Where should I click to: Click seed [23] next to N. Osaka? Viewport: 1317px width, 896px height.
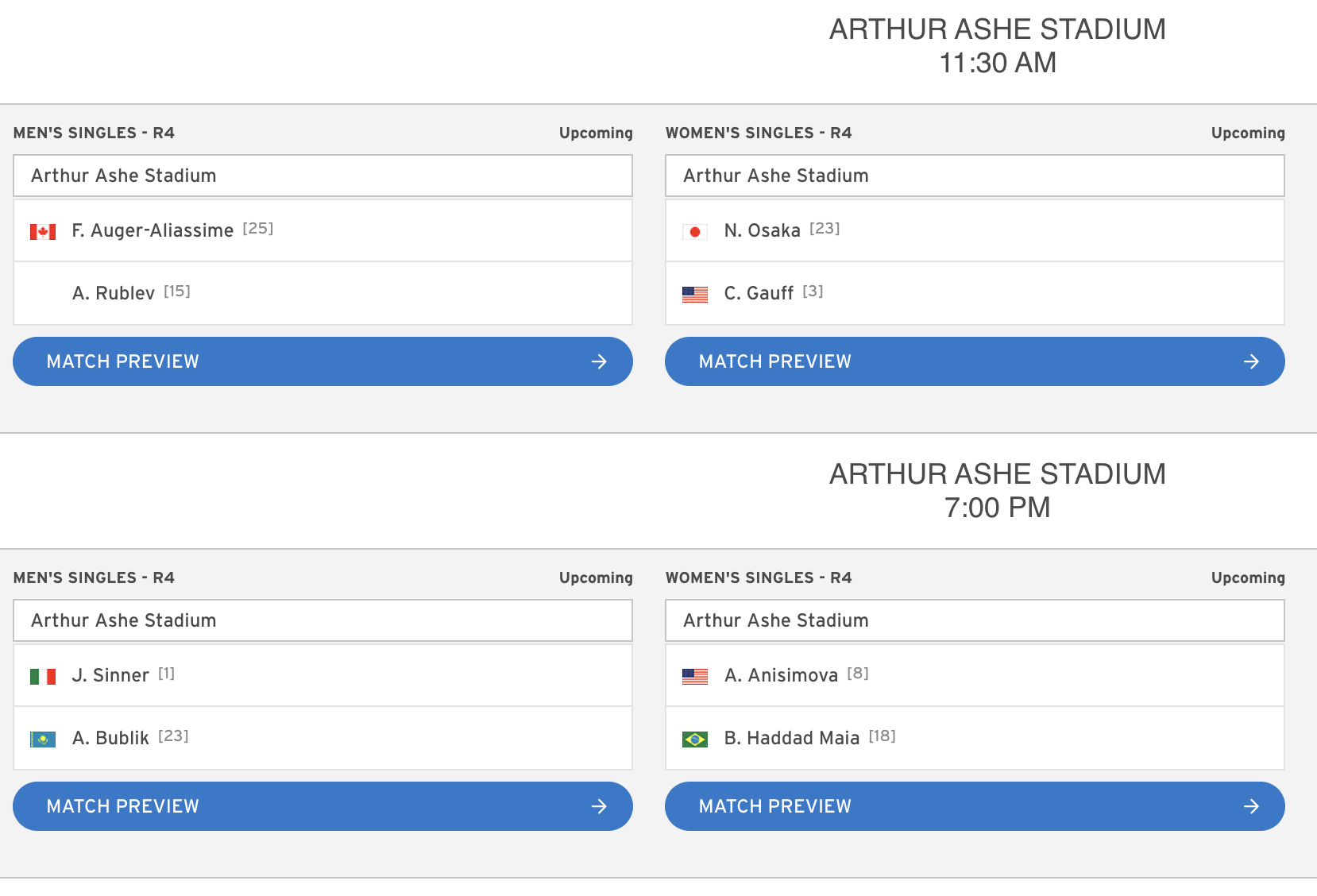(825, 229)
